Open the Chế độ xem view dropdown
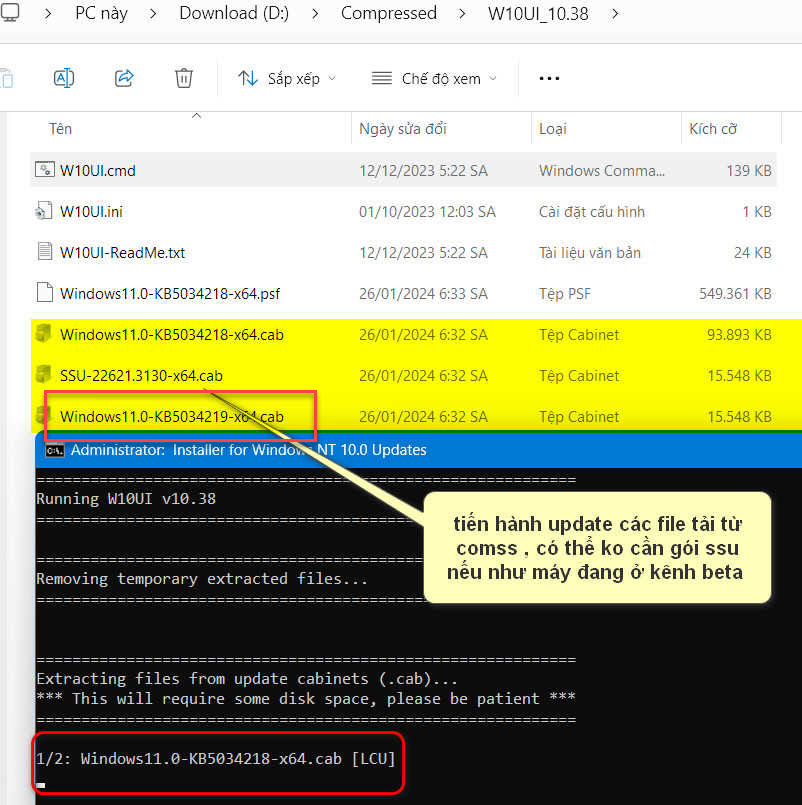 pyautogui.click(x=434, y=79)
